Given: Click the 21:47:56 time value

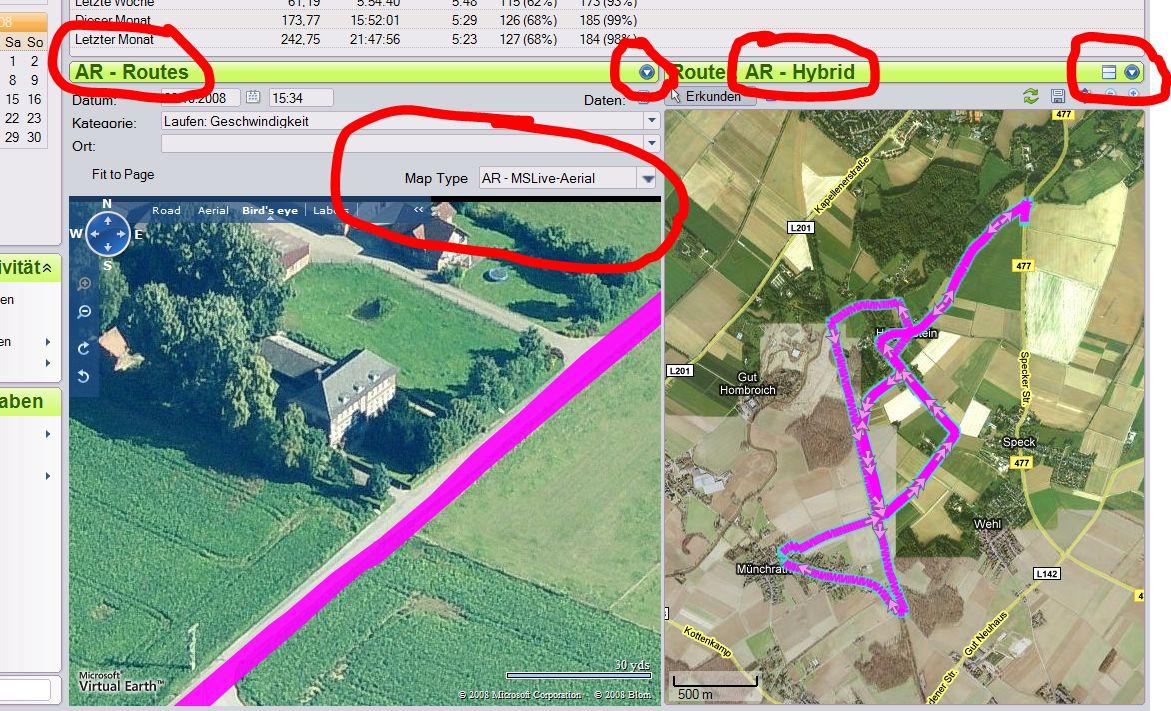Looking at the screenshot, I should pyautogui.click(x=375, y=40).
